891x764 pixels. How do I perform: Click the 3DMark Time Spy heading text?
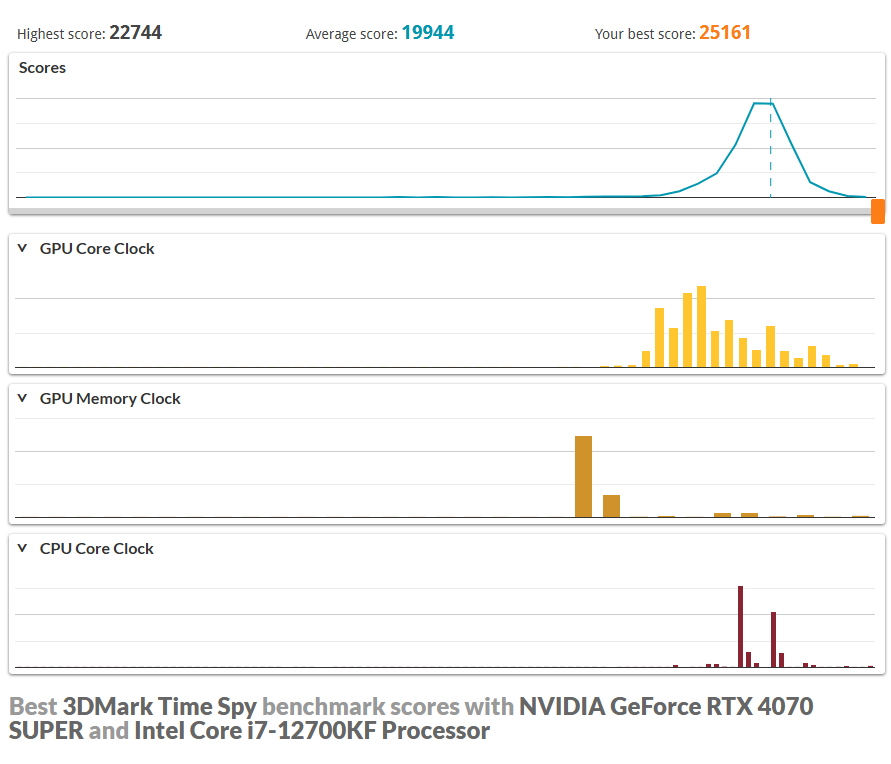pos(160,707)
